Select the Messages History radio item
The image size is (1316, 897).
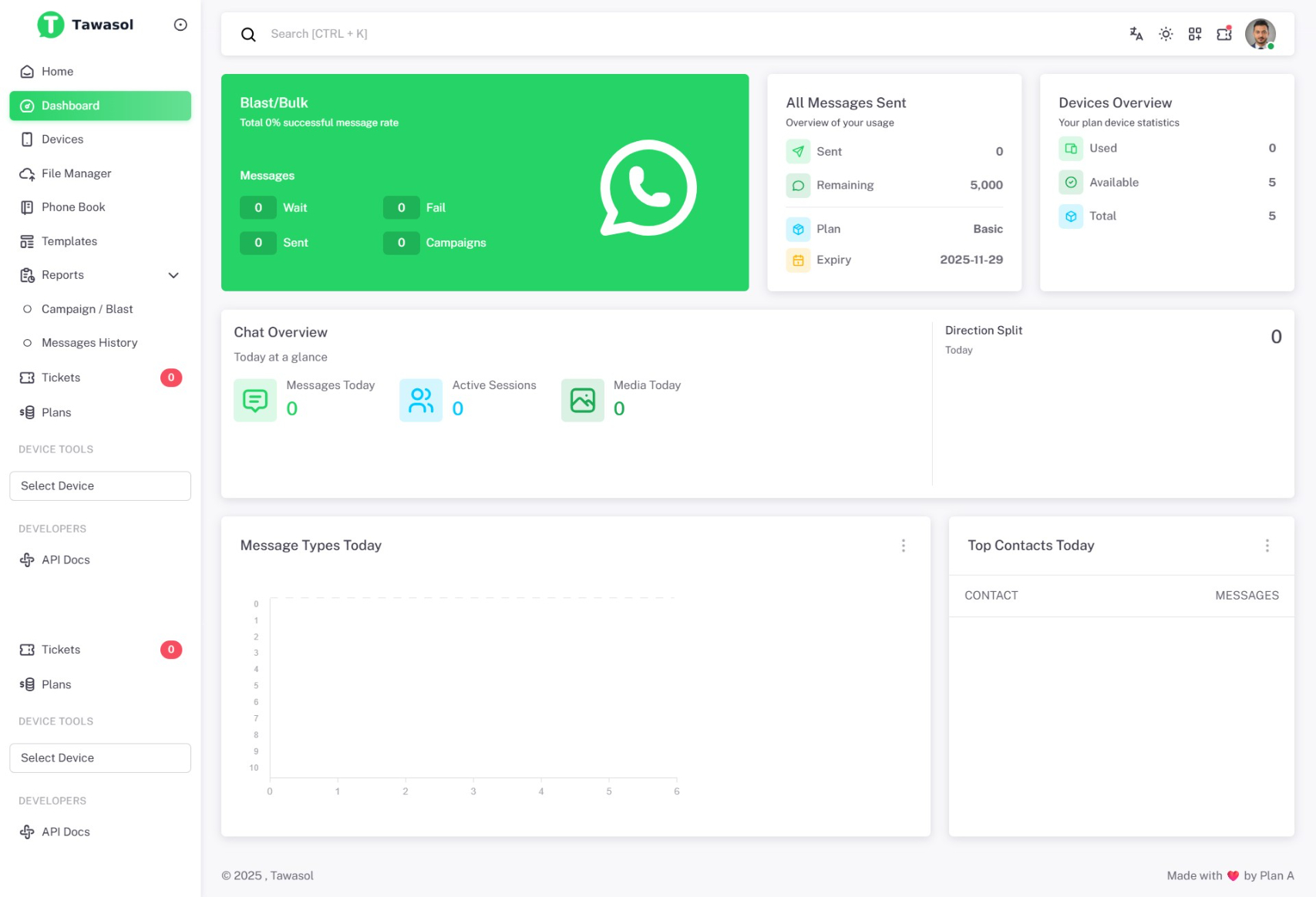coord(28,342)
